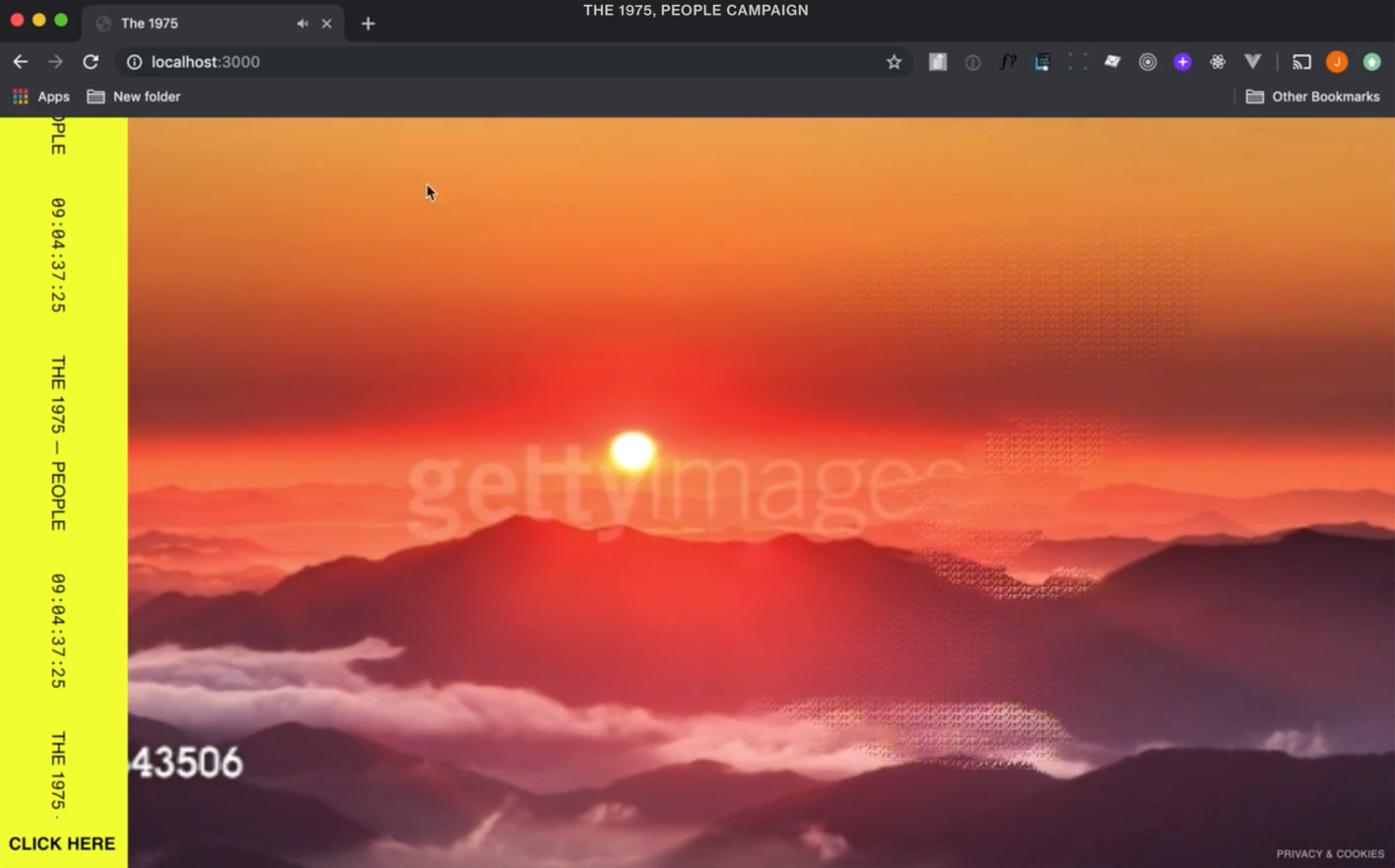Open the orange J profile avatar
The height and width of the screenshot is (868, 1395).
pyautogui.click(x=1337, y=62)
